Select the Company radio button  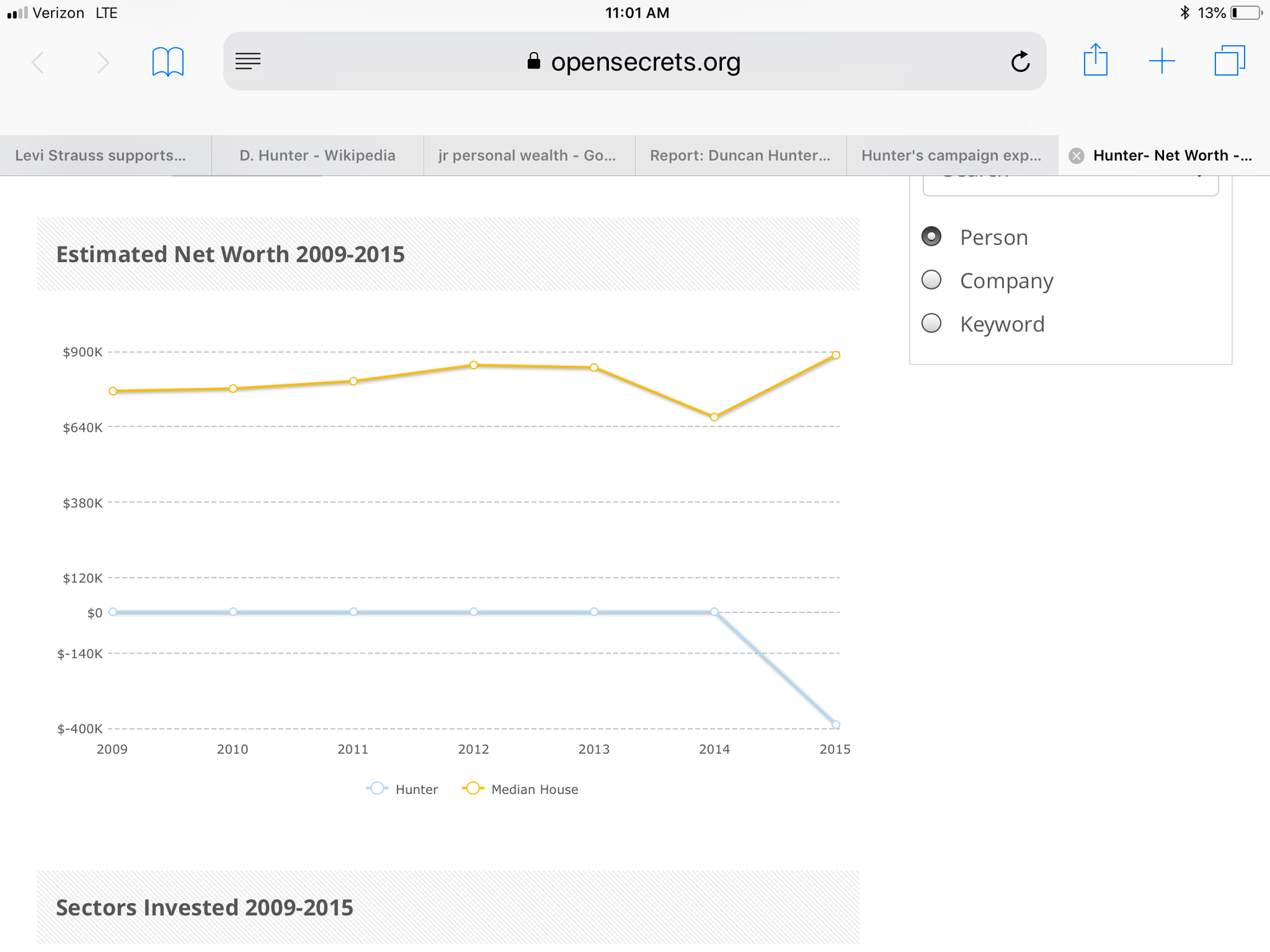click(932, 280)
